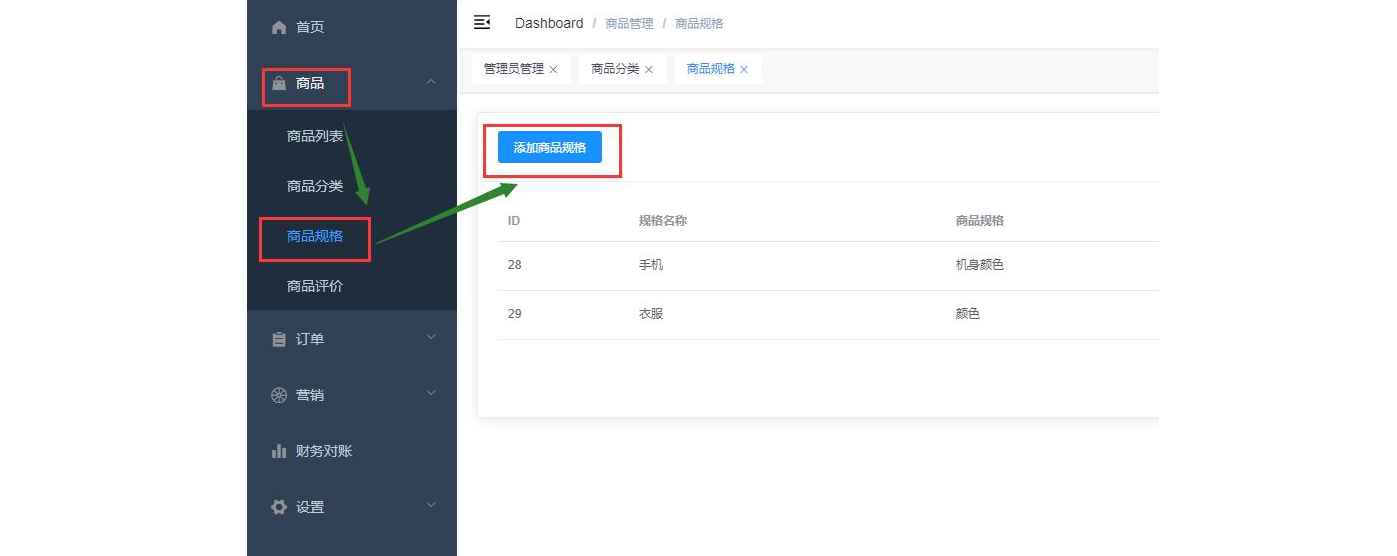
Task: Click the 营销 marketing wheel icon
Action: tap(279, 395)
